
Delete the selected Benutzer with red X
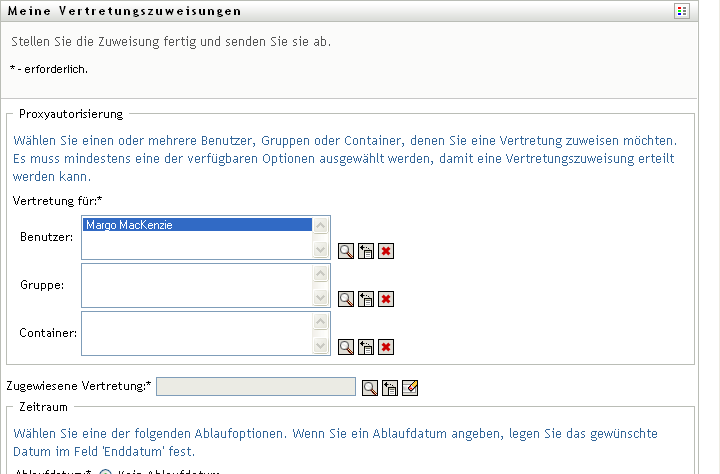pos(385,251)
